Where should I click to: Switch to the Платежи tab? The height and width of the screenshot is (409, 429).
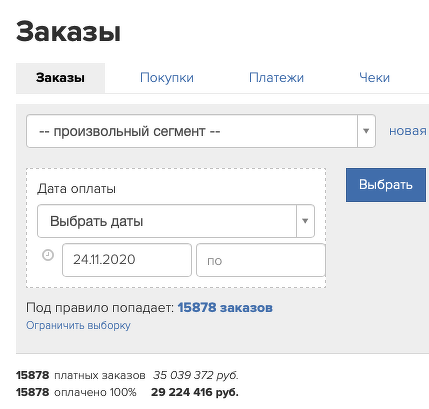(x=276, y=78)
